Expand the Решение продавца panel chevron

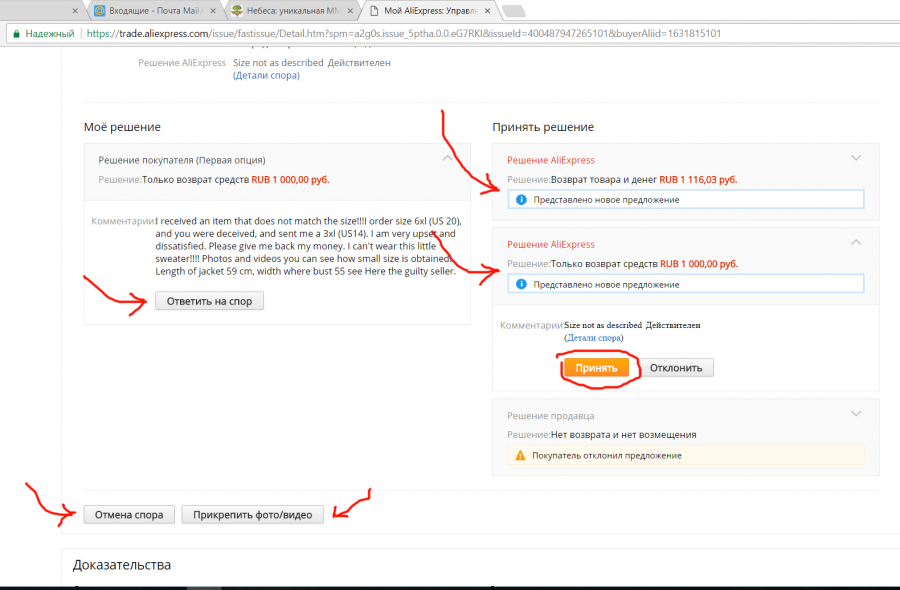click(856, 413)
